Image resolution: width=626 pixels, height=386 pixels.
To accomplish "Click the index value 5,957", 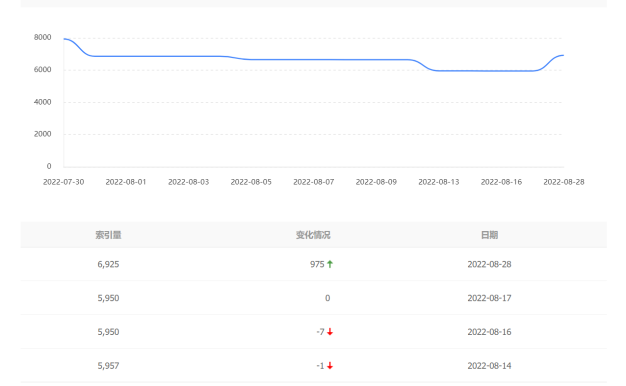I will 108,366.
